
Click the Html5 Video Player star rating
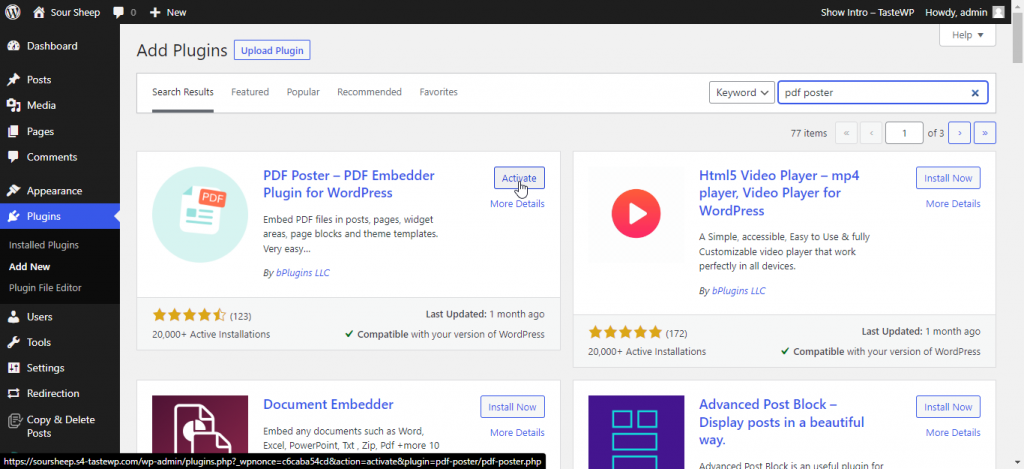click(625, 332)
